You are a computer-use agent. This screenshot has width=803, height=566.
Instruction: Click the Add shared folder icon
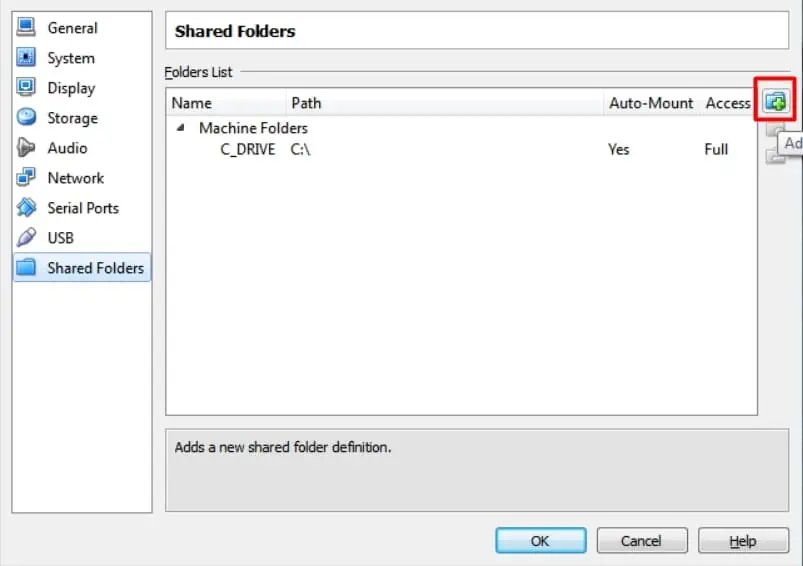pyautogui.click(x=776, y=102)
